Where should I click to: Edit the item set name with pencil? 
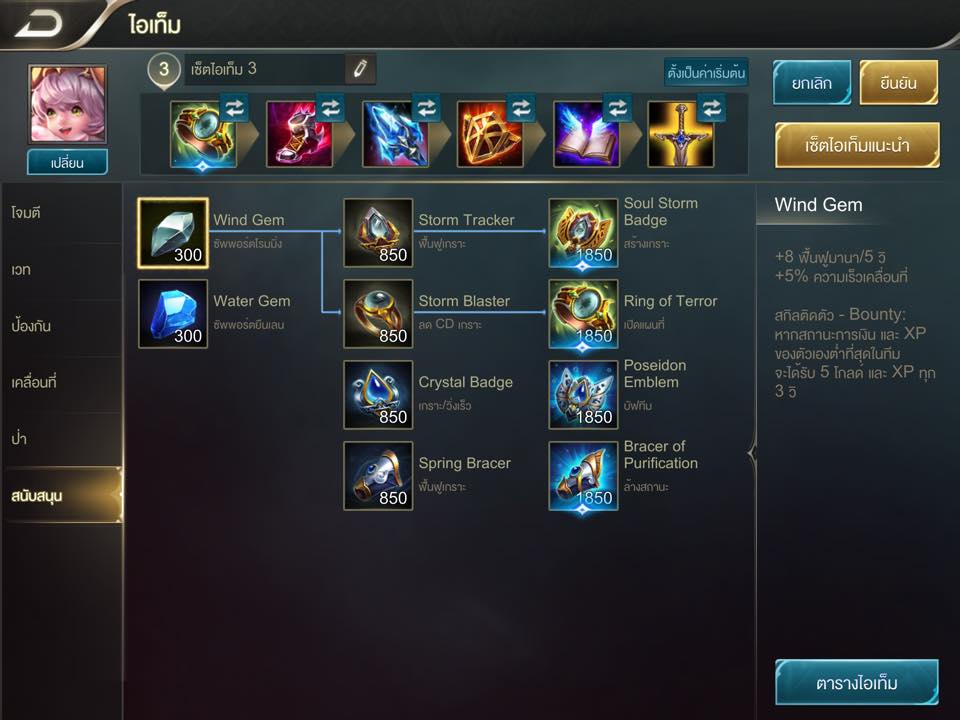click(x=360, y=69)
